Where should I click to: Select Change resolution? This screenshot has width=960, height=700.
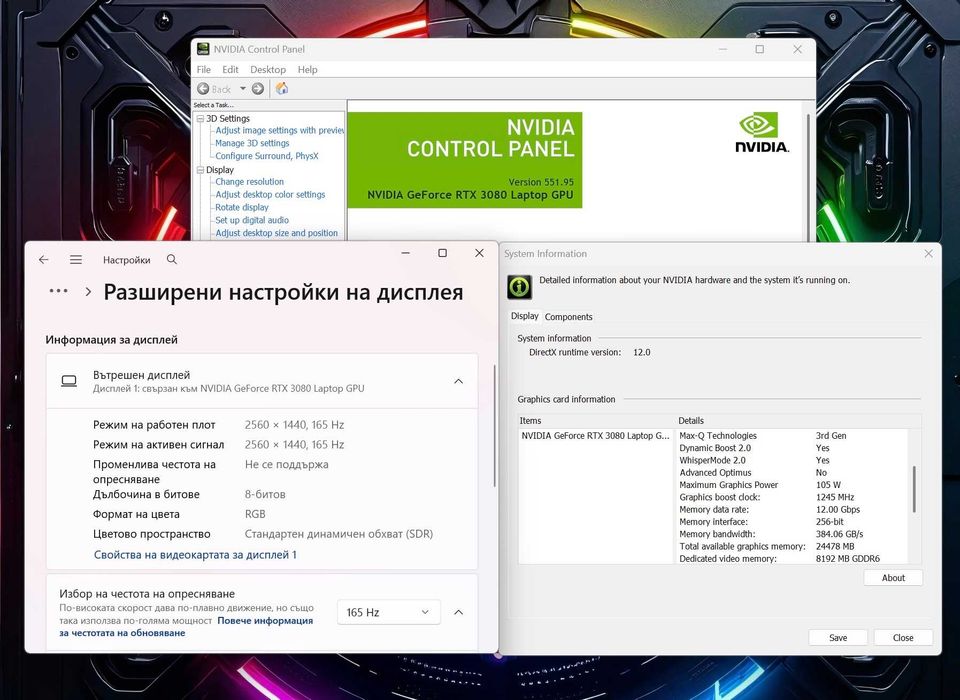(x=250, y=182)
